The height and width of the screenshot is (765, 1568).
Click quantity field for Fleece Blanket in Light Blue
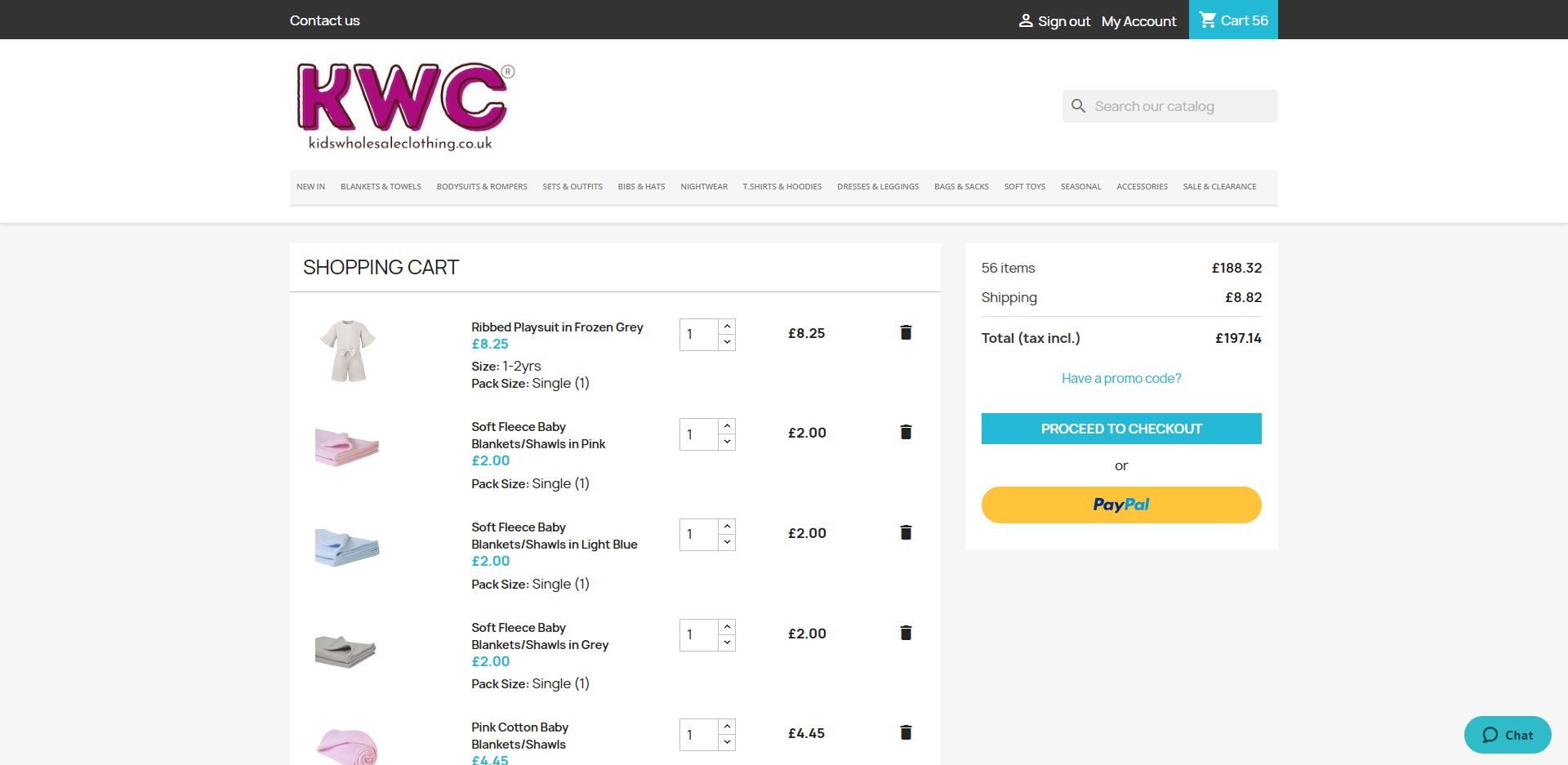(699, 535)
